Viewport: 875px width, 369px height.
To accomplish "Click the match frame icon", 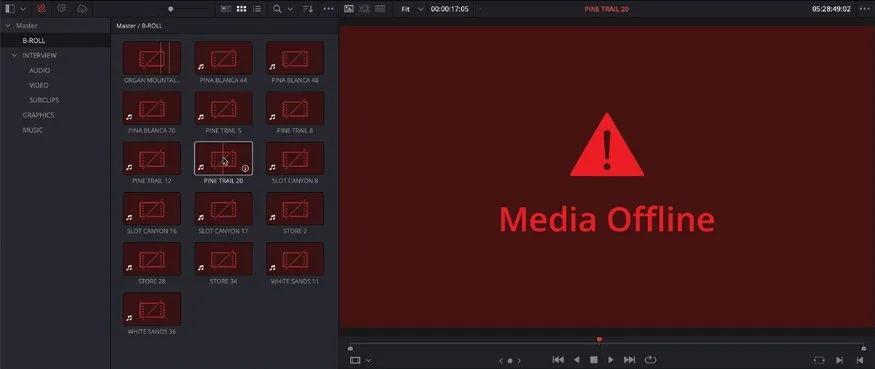I will pos(819,361).
